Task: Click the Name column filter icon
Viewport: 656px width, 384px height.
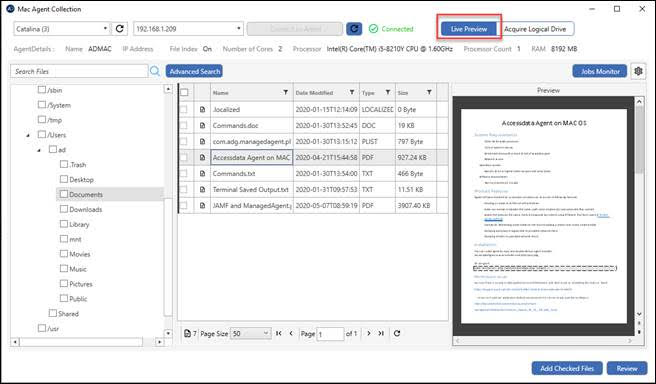Action: point(285,92)
